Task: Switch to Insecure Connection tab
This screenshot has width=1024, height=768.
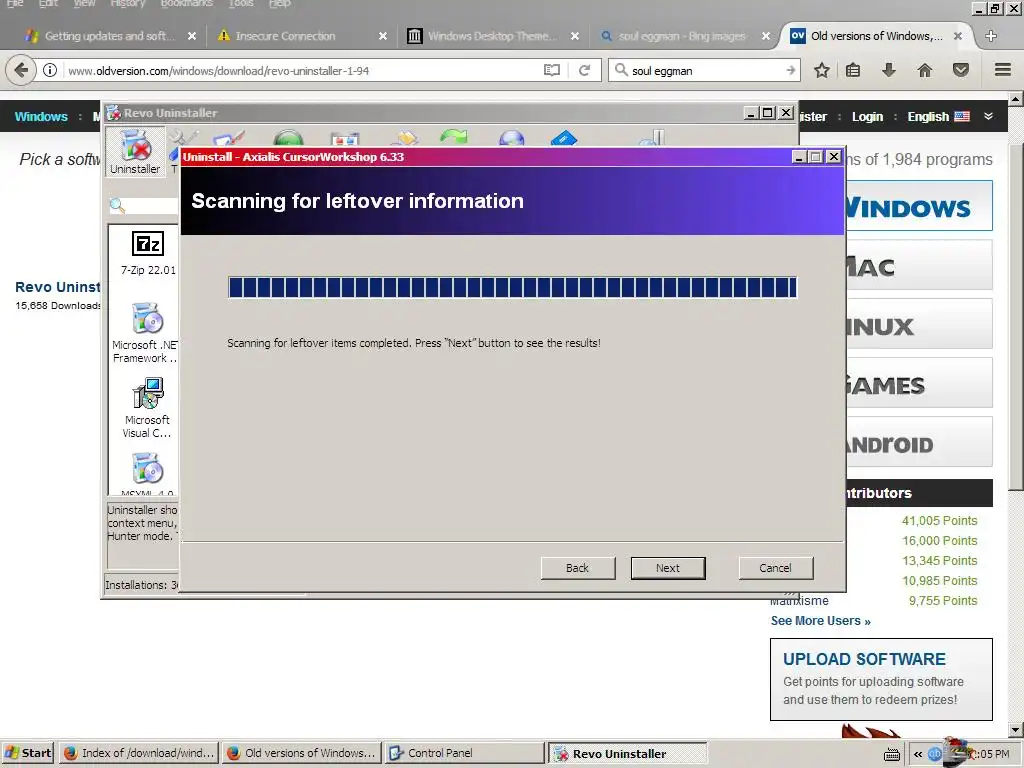Action: tap(285, 36)
